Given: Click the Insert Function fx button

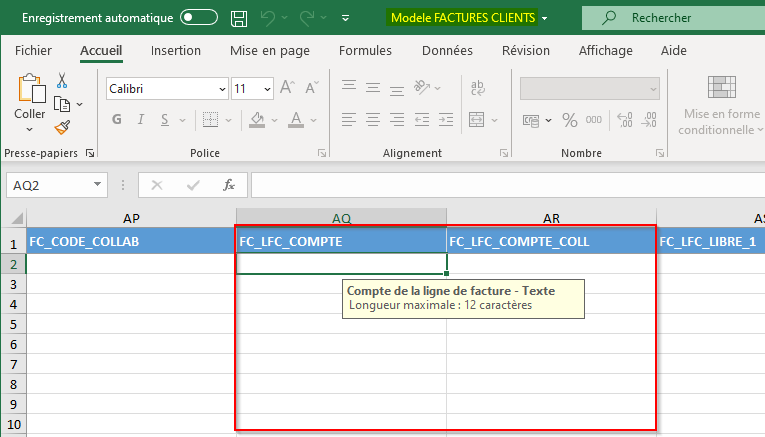Looking at the screenshot, I should (x=229, y=185).
